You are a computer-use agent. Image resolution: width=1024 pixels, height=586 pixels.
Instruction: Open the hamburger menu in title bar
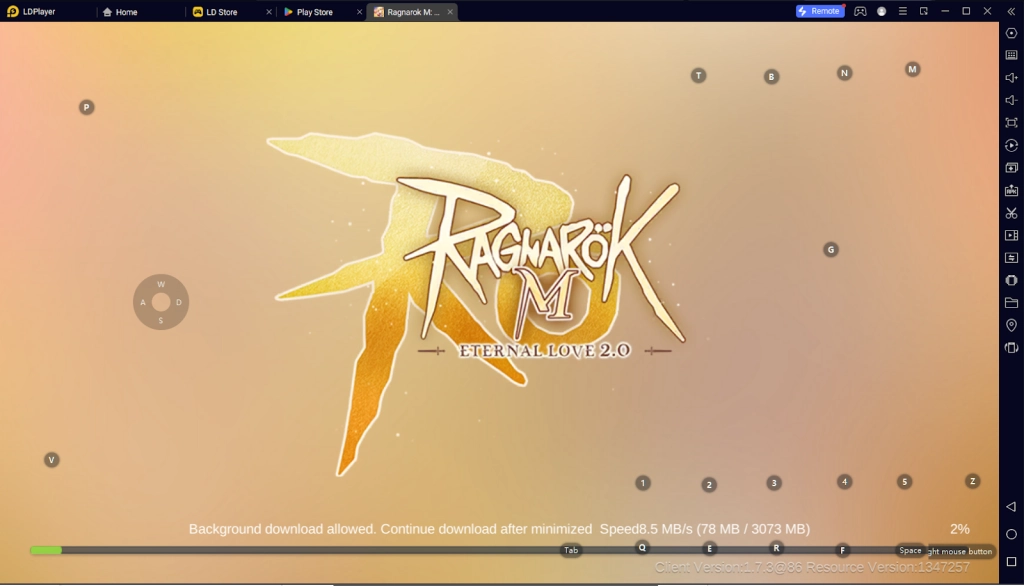point(903,11)
